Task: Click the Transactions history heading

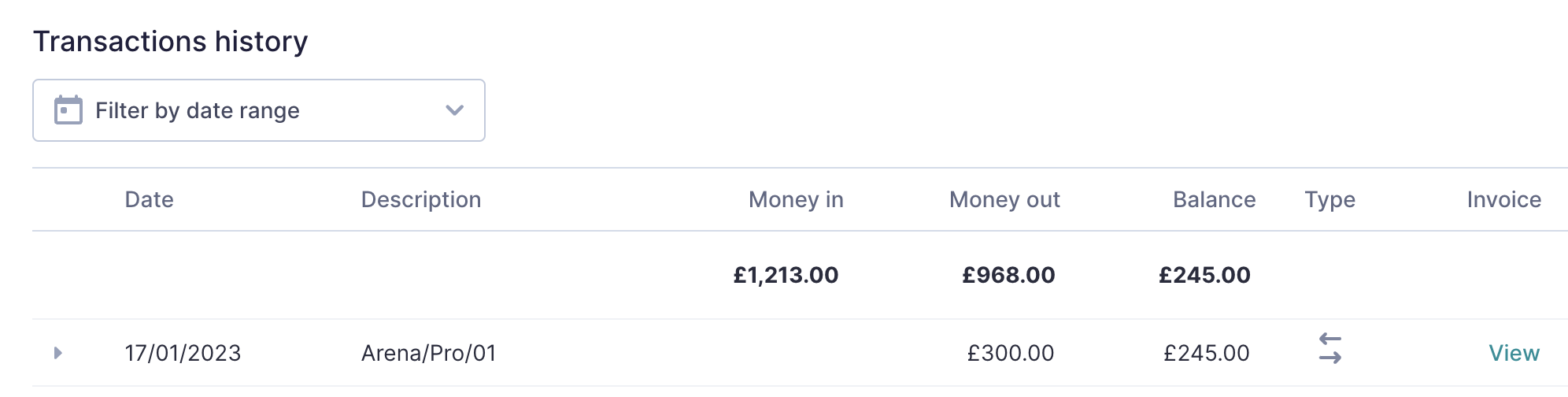Action: click(x=170, y=42)
